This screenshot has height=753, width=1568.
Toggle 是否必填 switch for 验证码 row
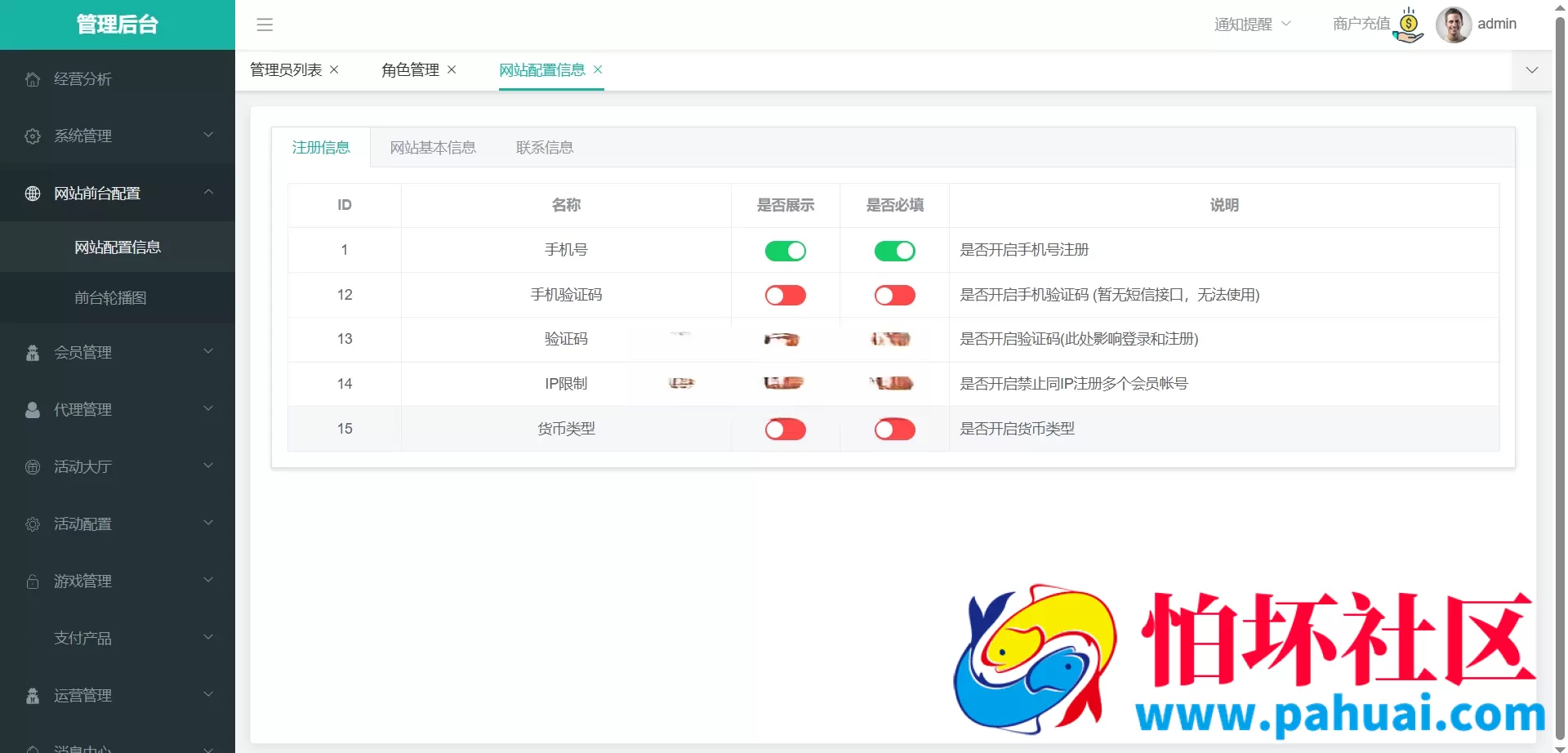[891, 339]
